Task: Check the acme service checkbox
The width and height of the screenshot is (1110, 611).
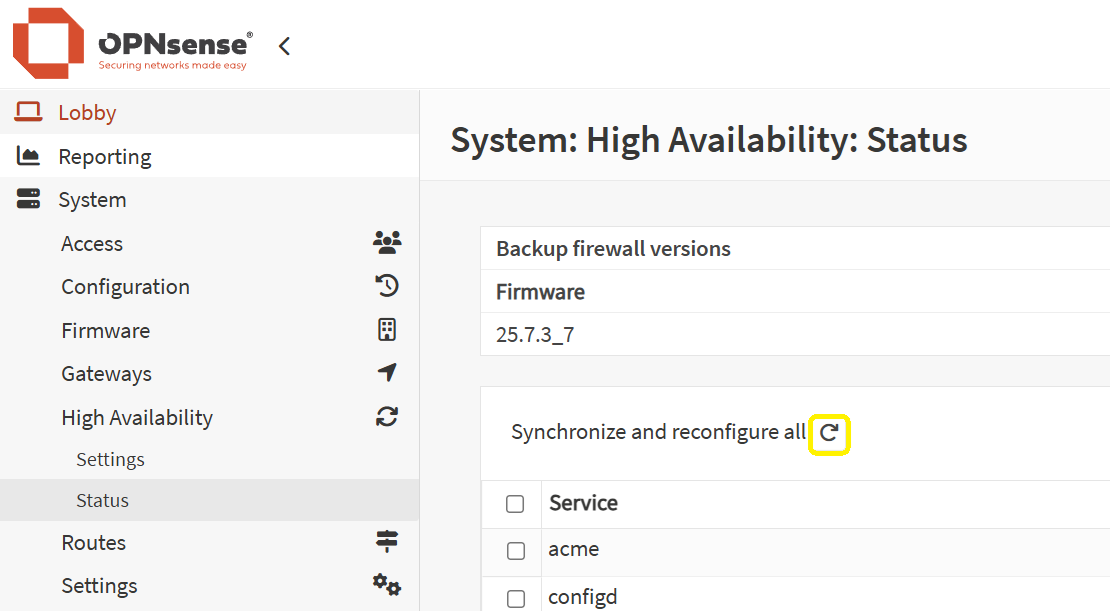Action: [515, 551]
